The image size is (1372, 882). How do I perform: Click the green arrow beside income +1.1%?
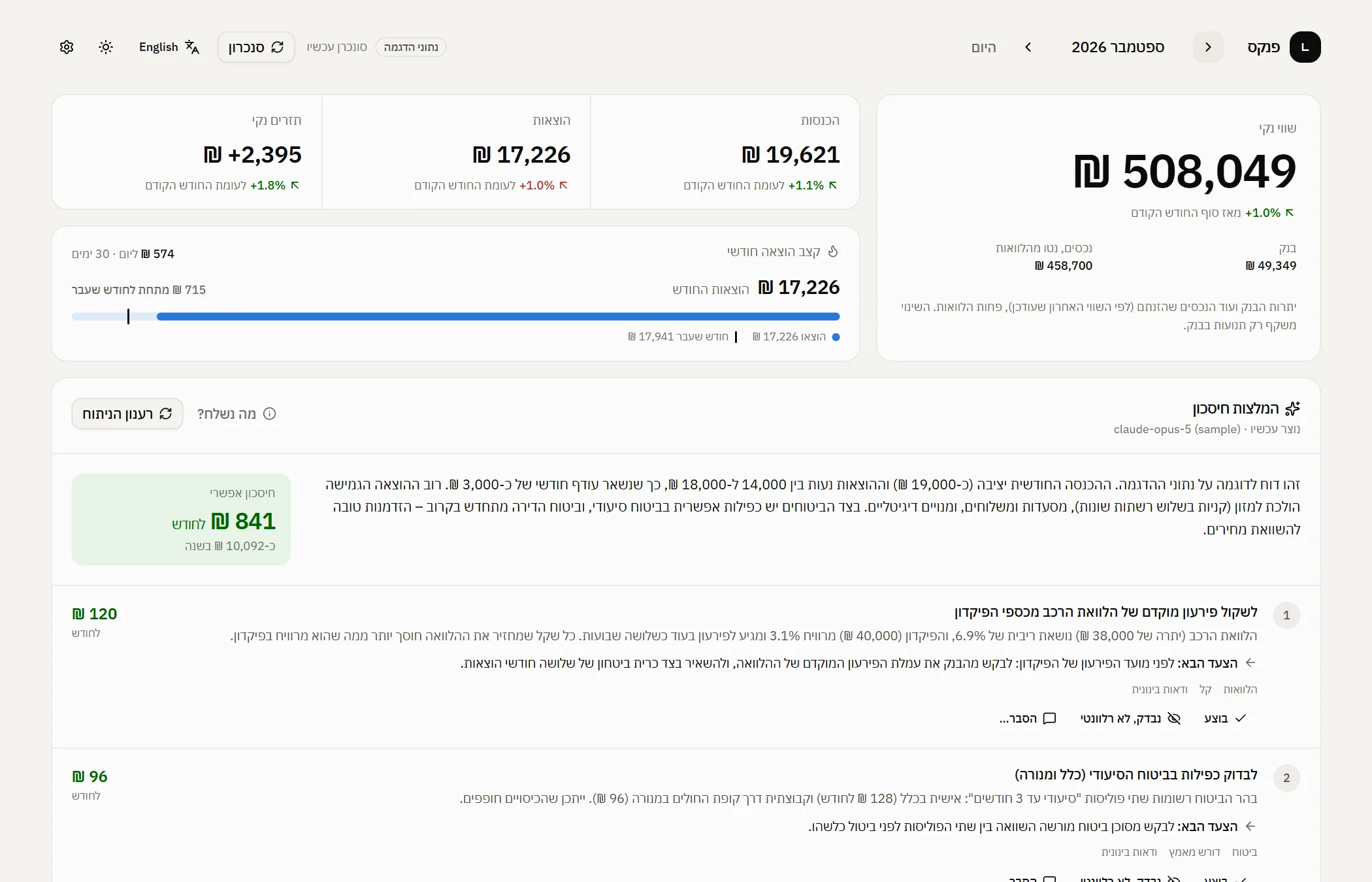[833, 185]
